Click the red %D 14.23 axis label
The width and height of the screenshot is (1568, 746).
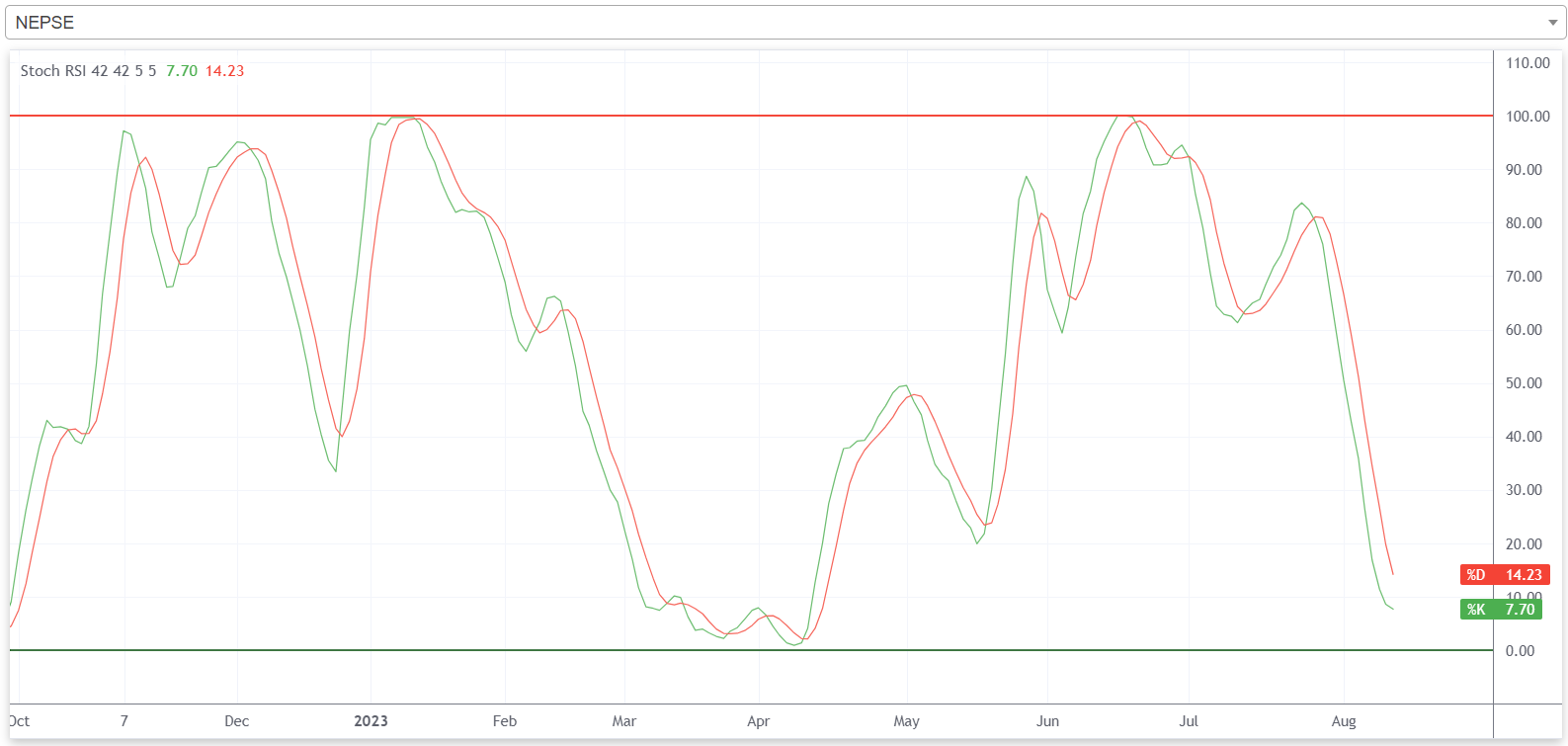[x=1505, y=575]
